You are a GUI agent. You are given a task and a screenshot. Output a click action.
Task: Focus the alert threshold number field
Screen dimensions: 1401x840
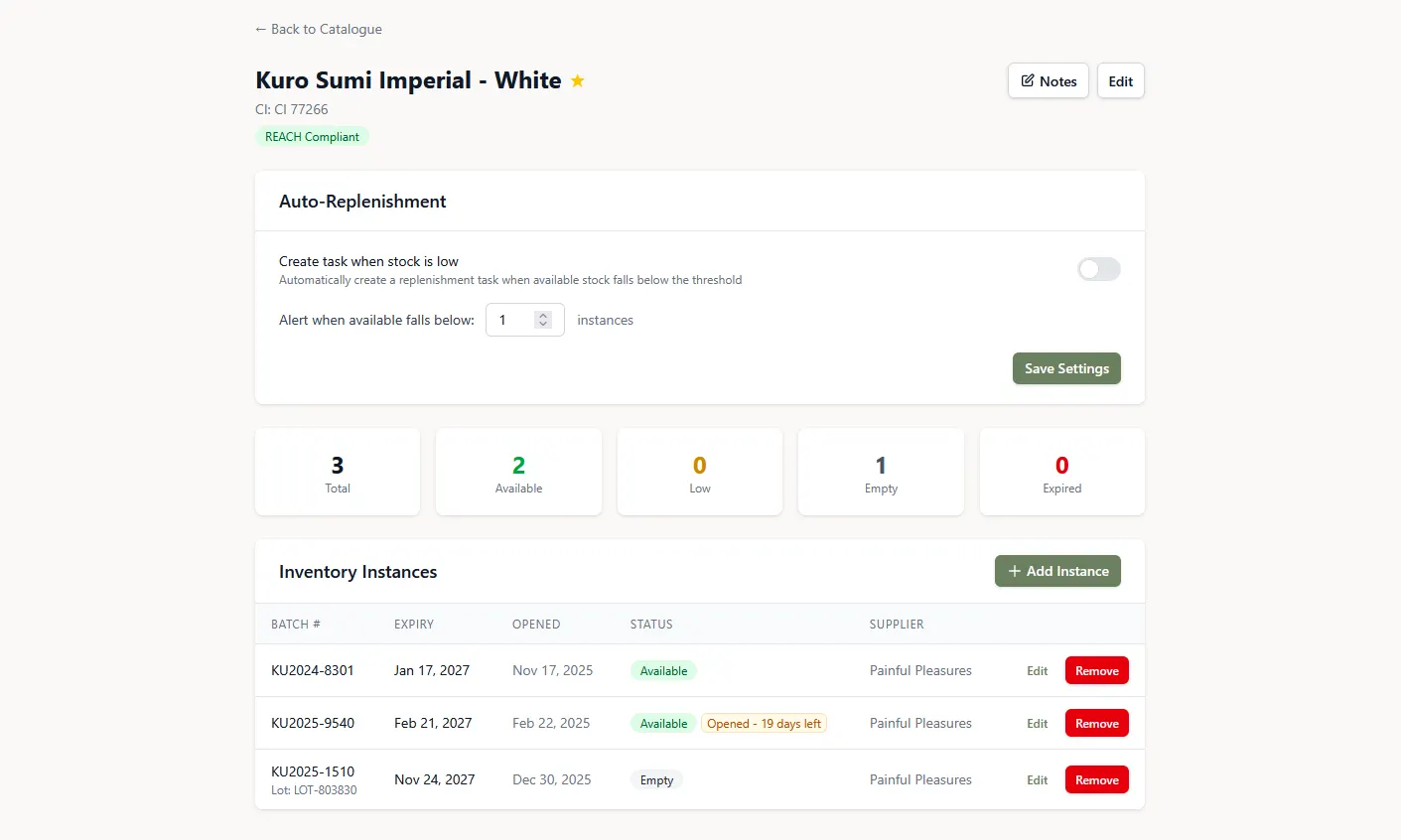(512, 320)
